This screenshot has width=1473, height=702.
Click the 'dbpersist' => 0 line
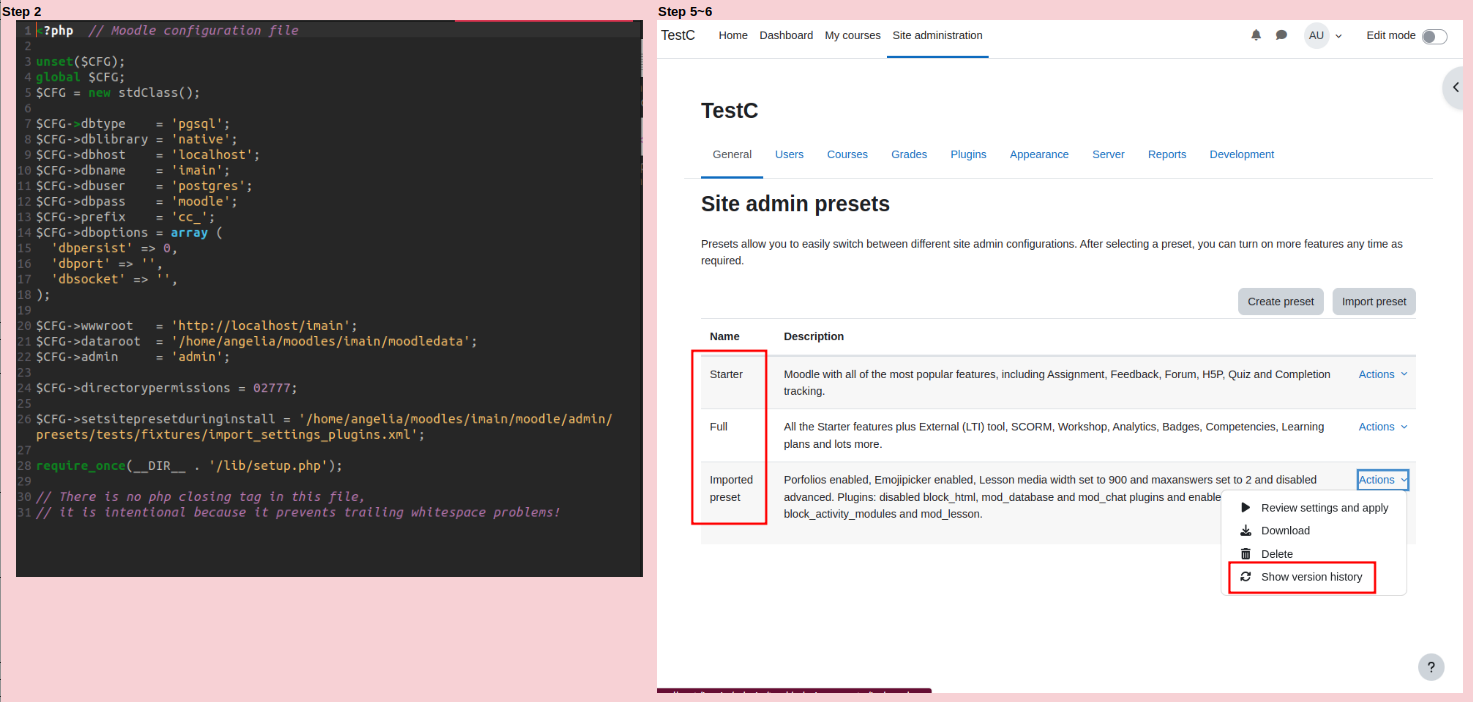coord(115,248)
